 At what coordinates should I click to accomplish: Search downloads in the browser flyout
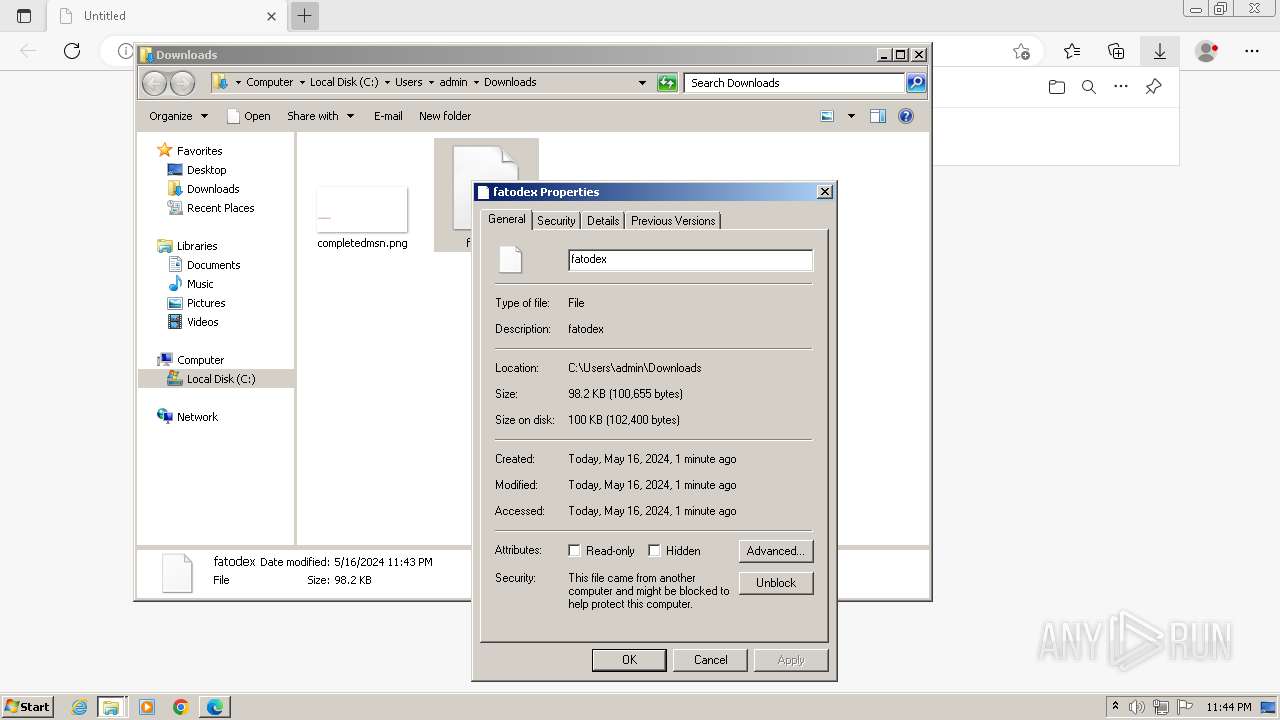click(x=1089, y=87)
